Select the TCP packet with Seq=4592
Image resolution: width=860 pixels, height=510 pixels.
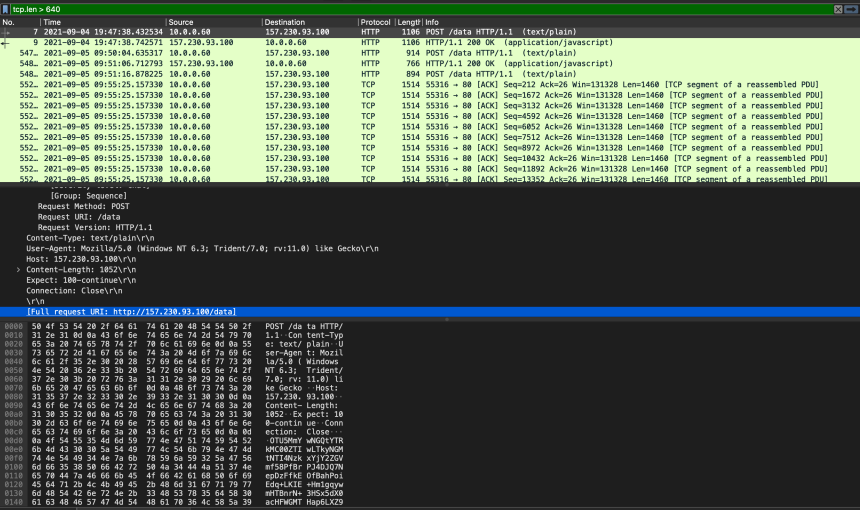coord(430,116)
